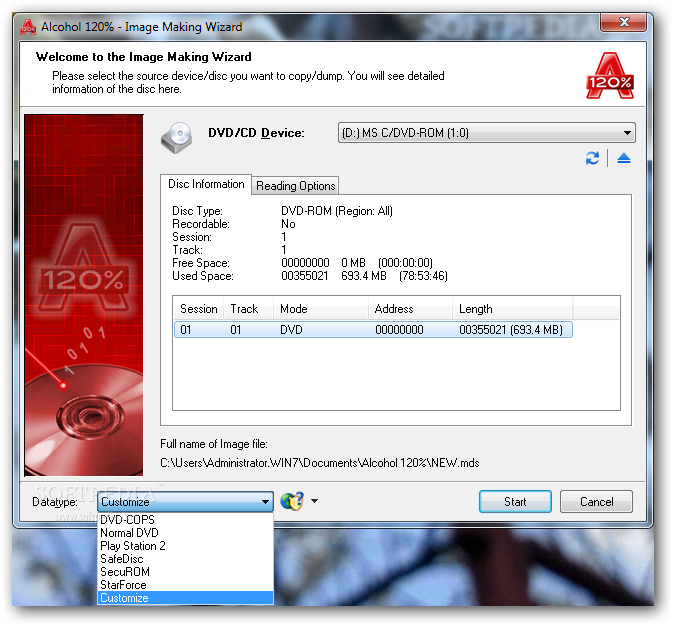Choose Play Station 2 datatype
This screenshot has width=674, height=626.
click(x=185, y=546)
